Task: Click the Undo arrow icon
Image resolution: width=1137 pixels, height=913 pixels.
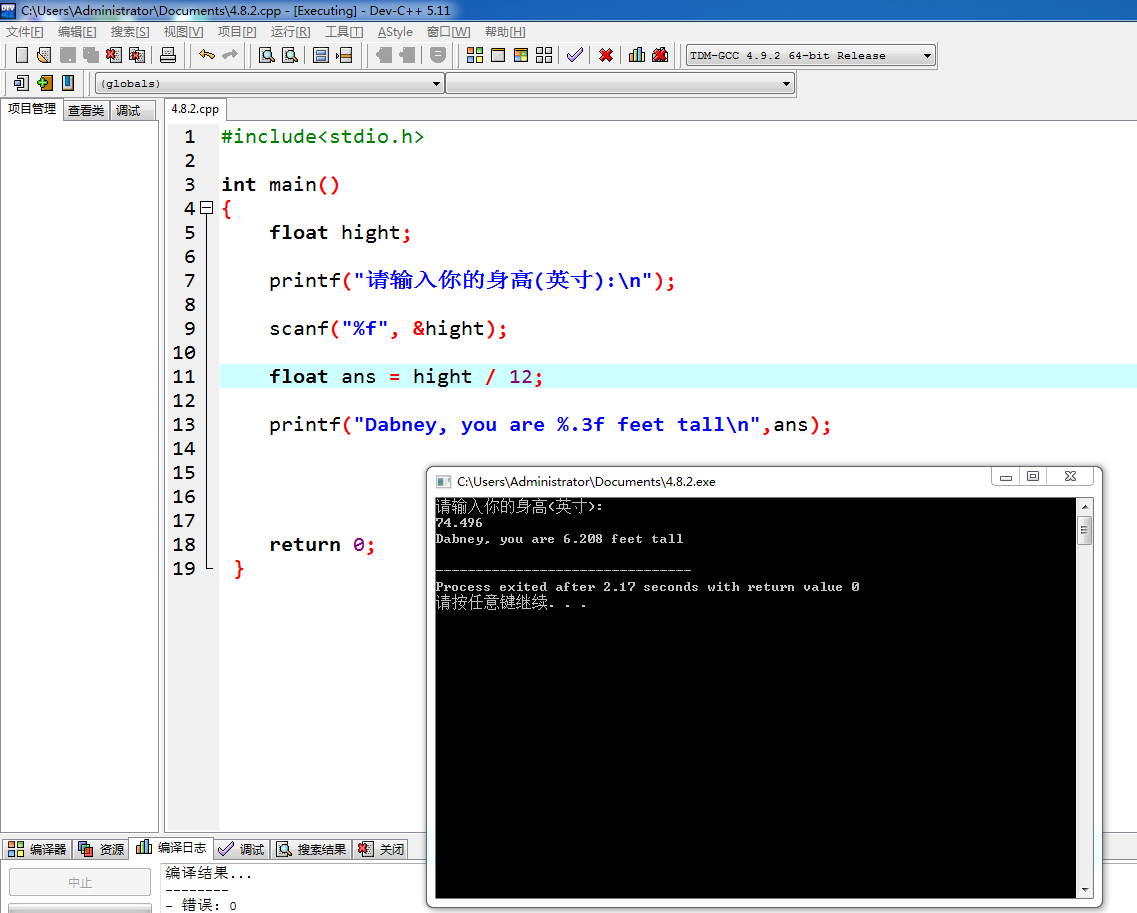Action: point(207,55)
